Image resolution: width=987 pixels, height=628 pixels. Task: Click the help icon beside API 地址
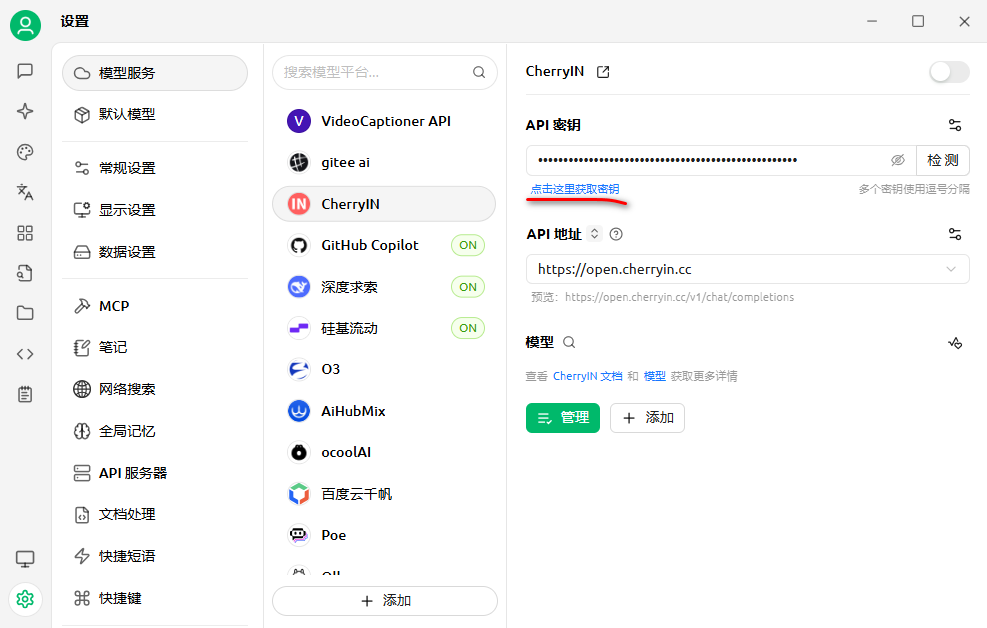pyautogui.click(x=616, y=234)
